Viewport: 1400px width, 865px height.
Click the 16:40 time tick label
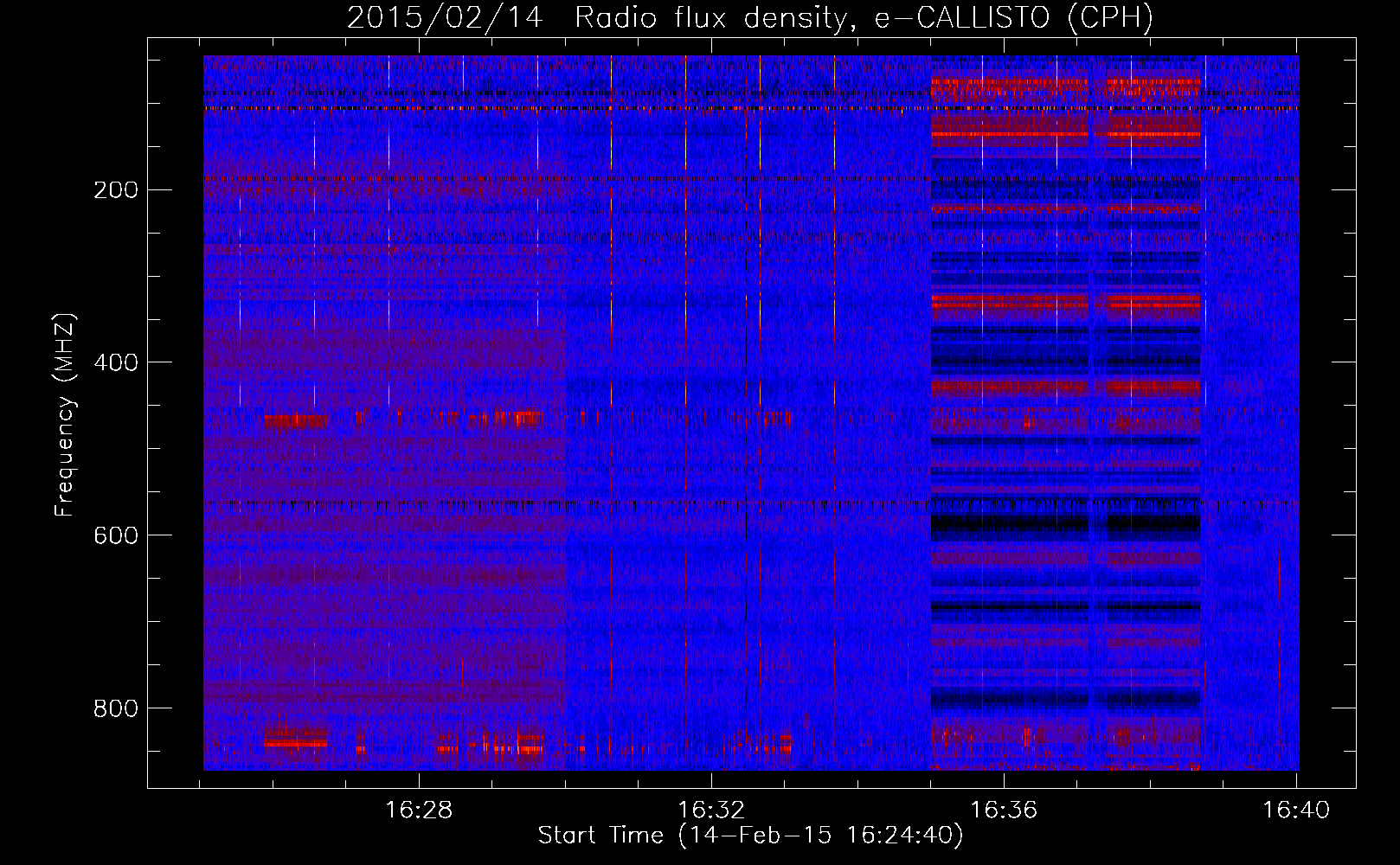tap(1296, 811)
